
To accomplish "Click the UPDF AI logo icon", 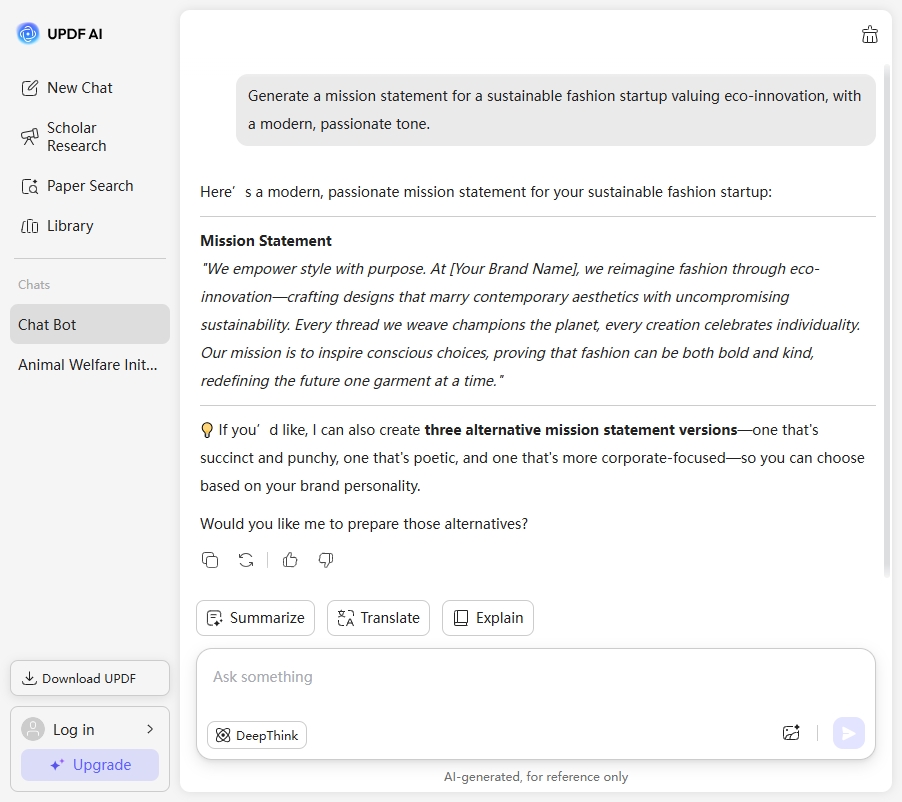I will [28, 34].
